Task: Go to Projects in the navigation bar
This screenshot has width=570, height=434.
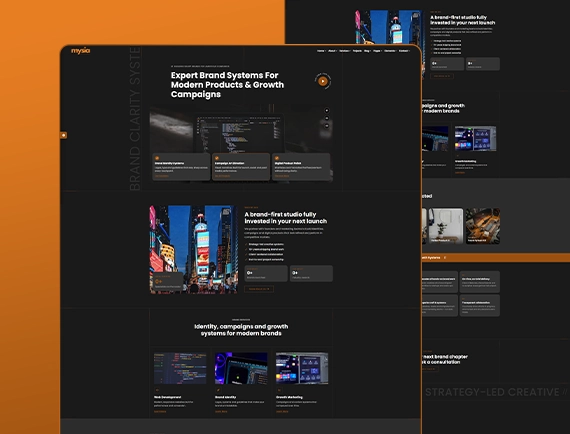Action: pos(357,51)
